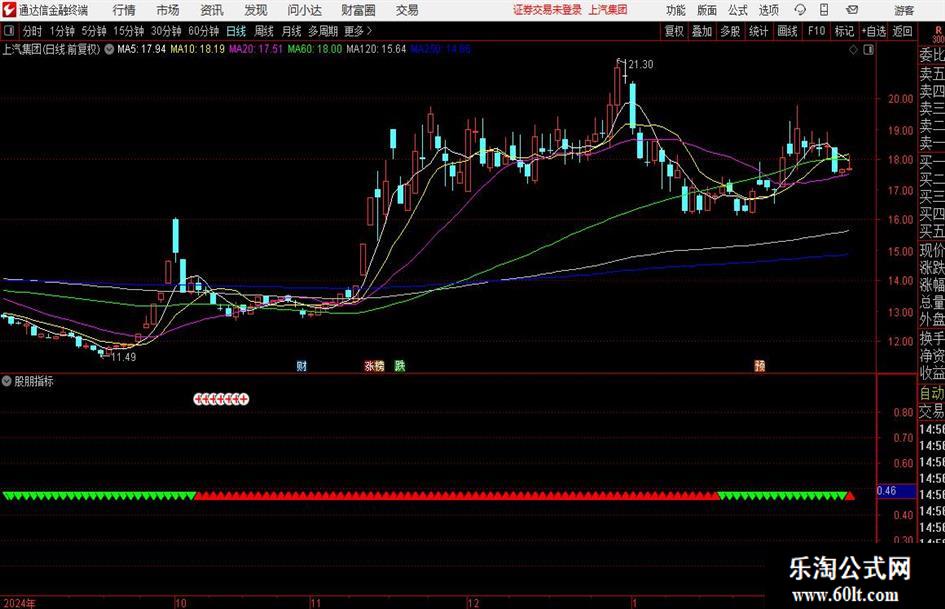
Task: Click the 通达信 red logo icon
Action: point(9,10)
